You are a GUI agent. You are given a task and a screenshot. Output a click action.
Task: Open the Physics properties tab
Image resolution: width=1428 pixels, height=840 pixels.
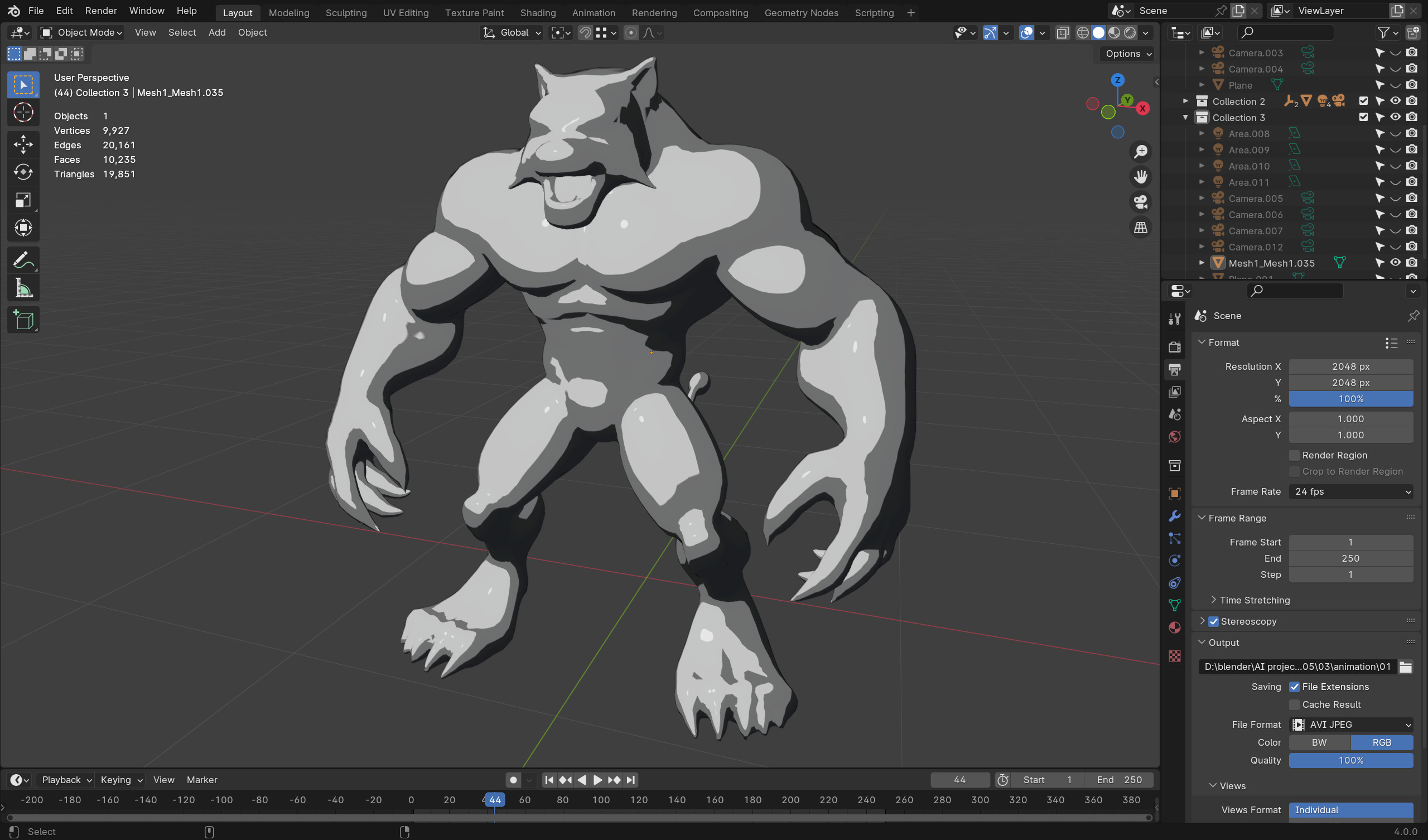pos(1175,561)
